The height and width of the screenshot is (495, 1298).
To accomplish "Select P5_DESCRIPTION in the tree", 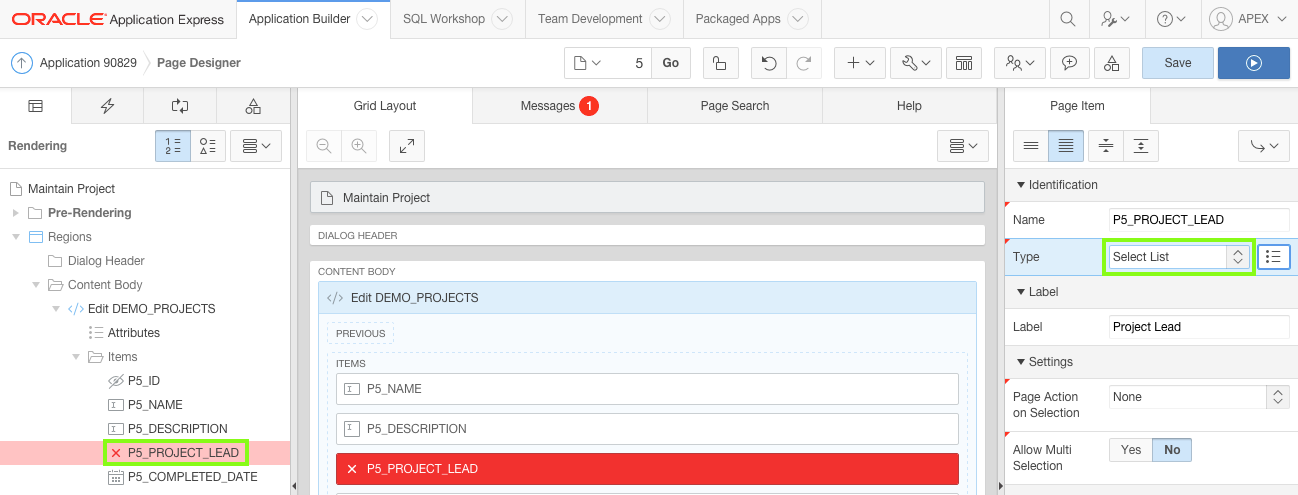I will point(178,429).
